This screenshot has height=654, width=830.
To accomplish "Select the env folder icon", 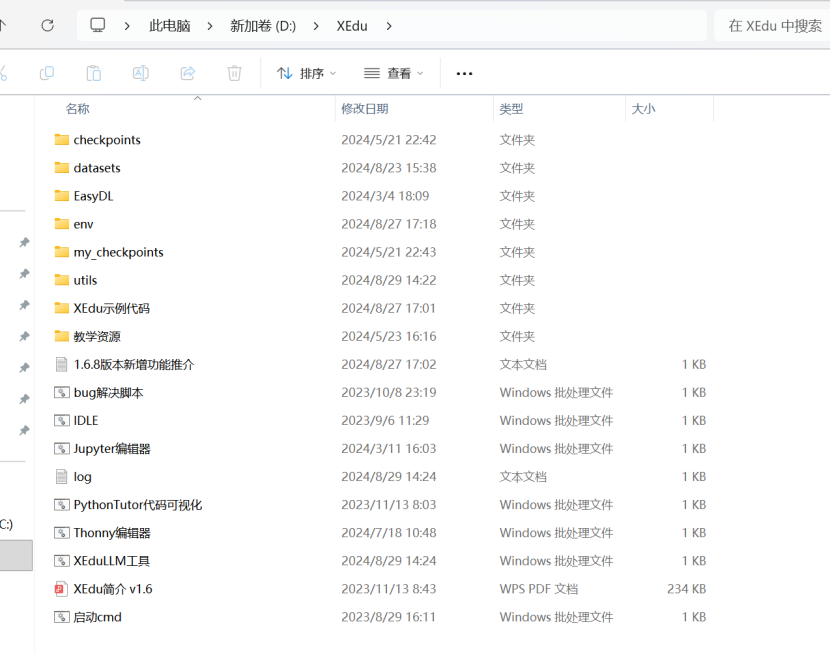I will (x=61, y=224).
